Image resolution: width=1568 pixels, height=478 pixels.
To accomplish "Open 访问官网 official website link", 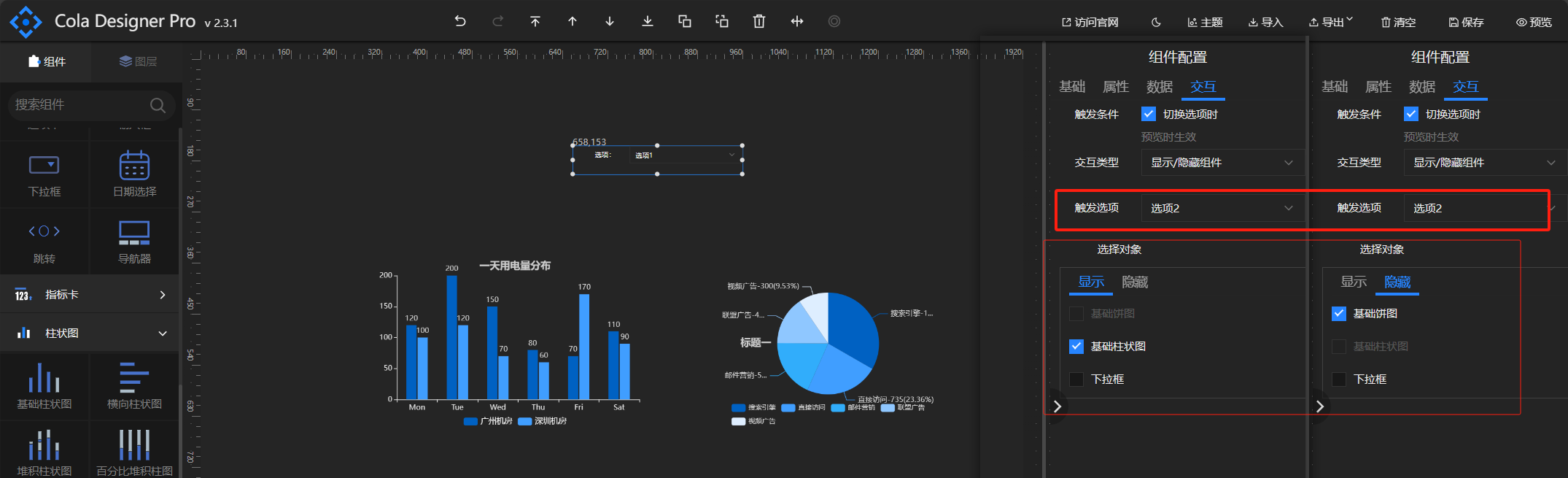I will pyautogui.click(x=1090, y=23).
